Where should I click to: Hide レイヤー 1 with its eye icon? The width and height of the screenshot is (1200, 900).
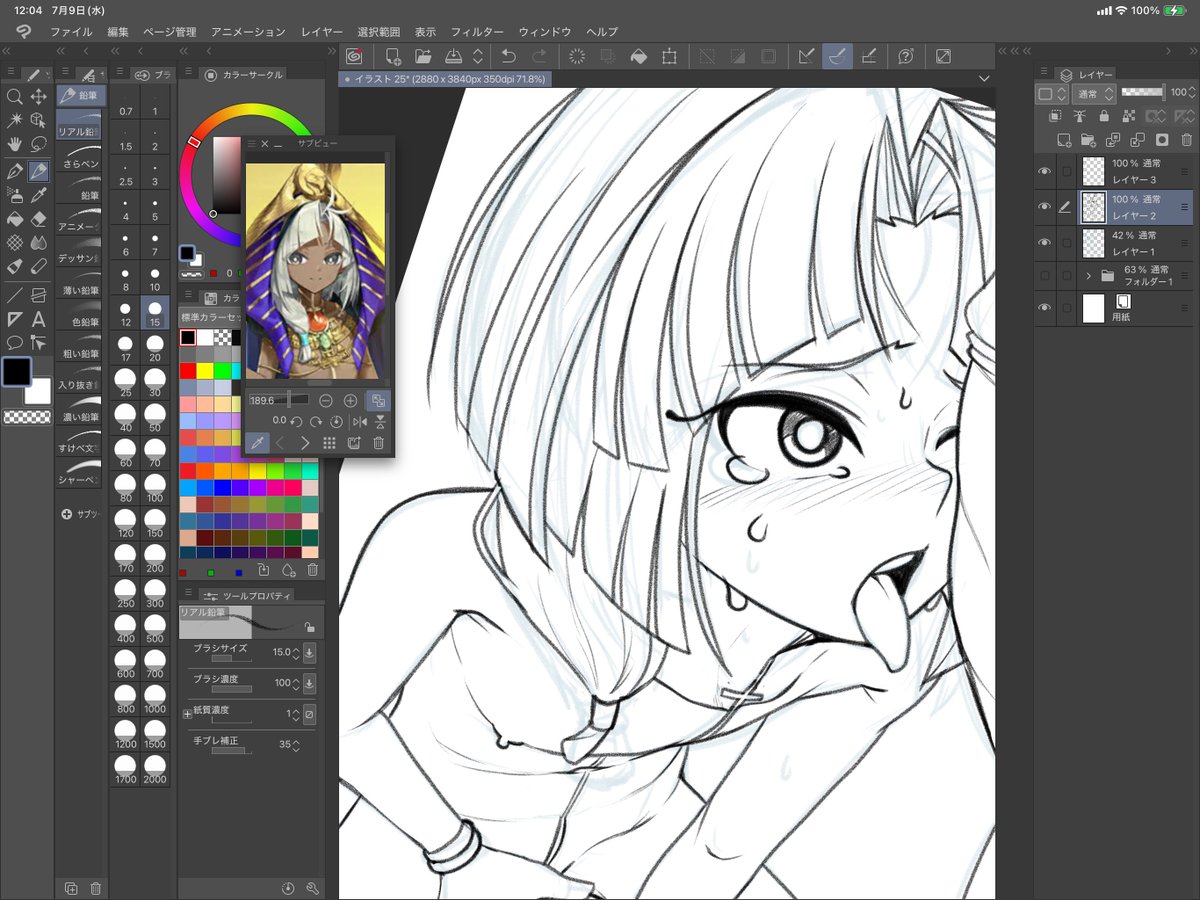[1045, 243]
